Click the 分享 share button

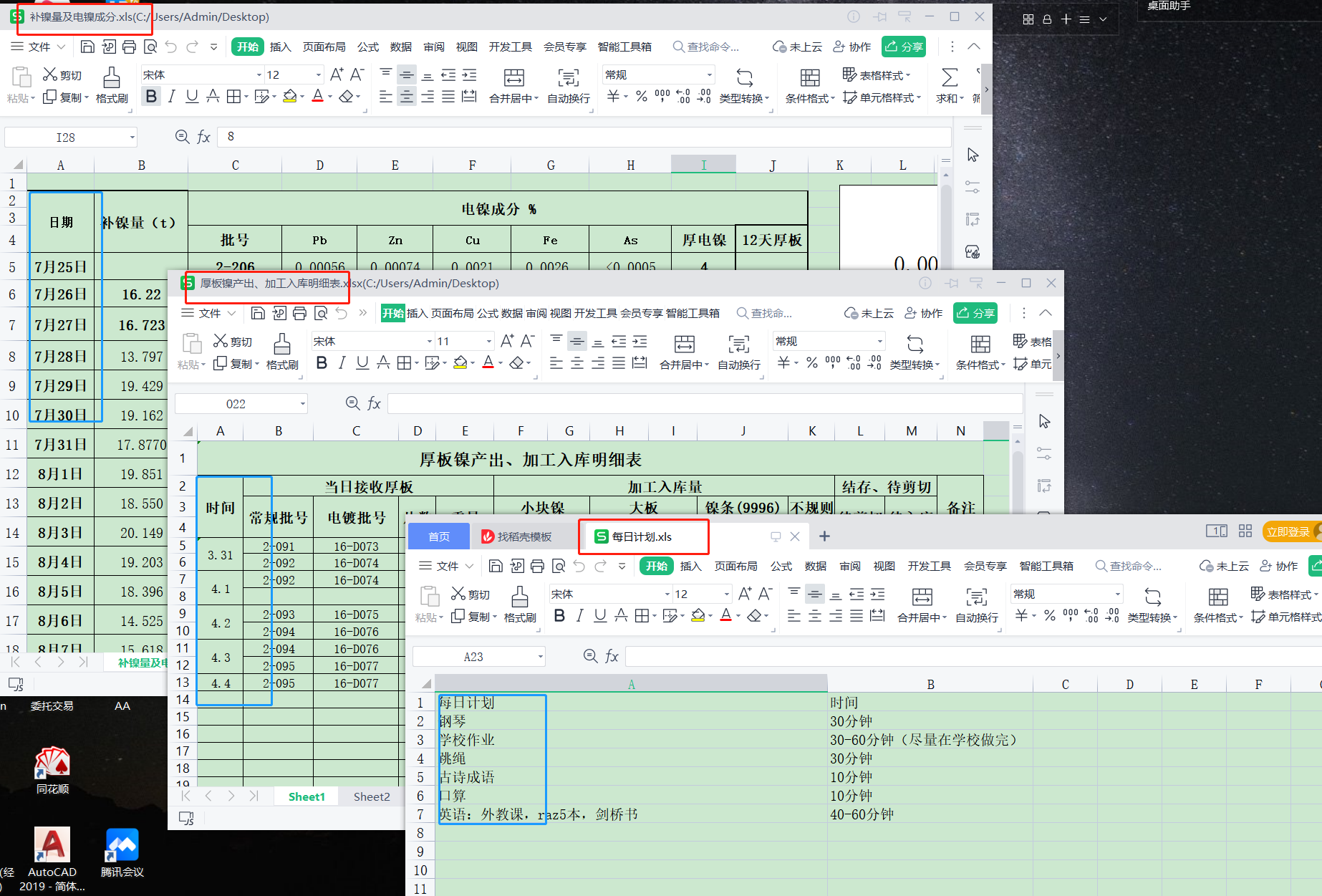[904, 47]
